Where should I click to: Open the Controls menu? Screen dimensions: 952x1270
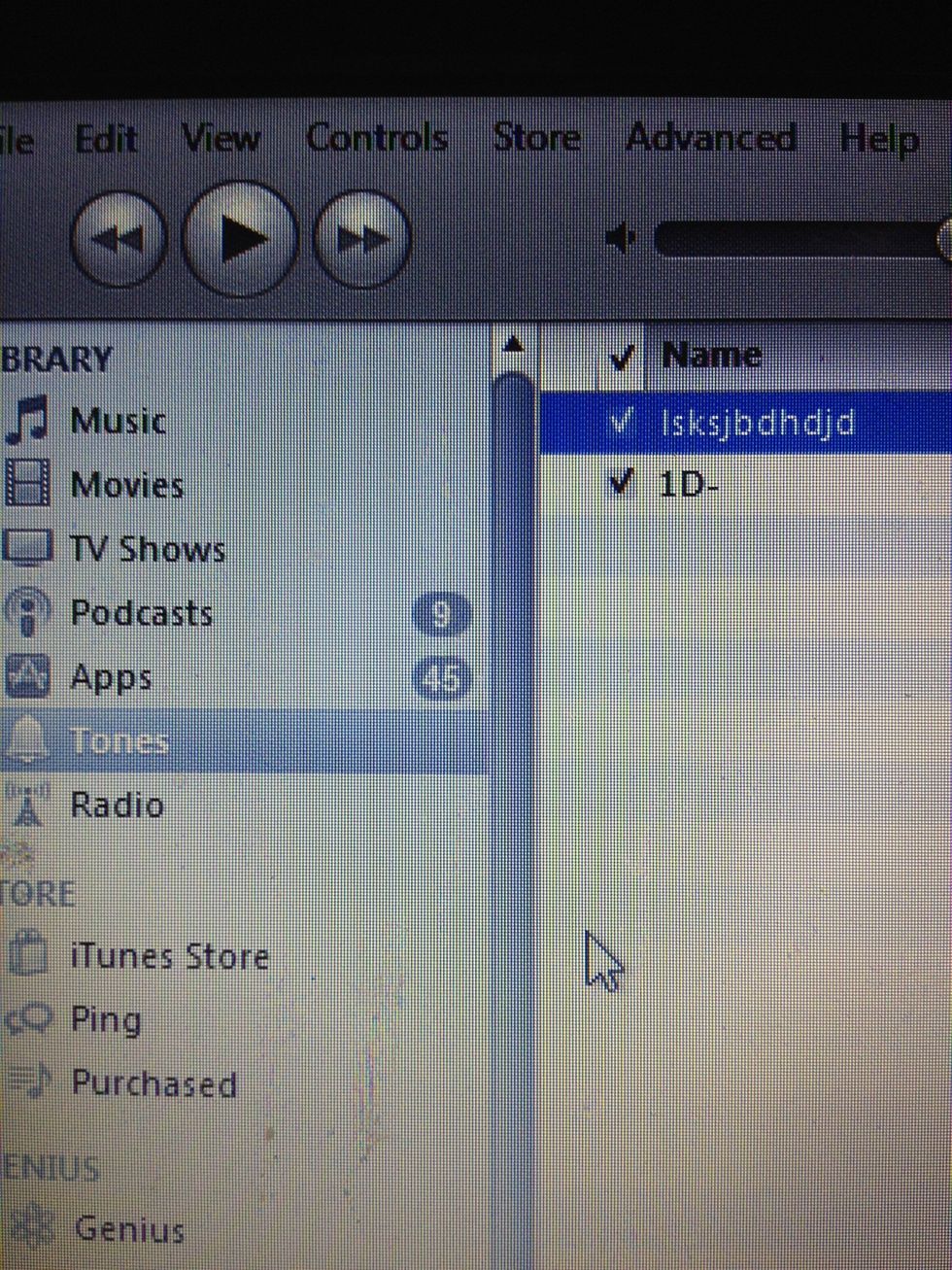(377, 139)
